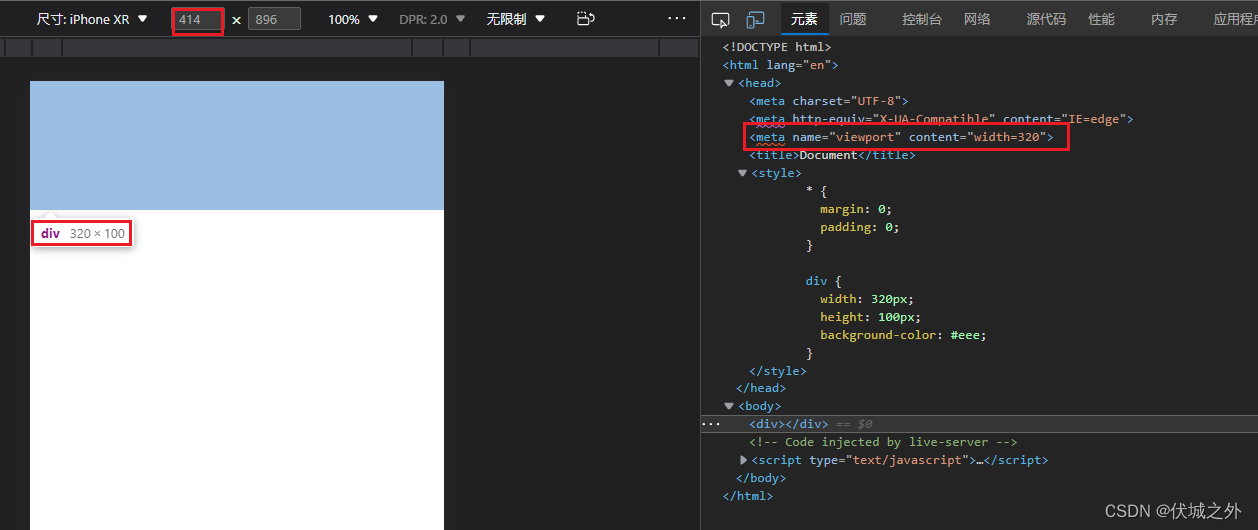
Task: Click the 'margin: 0;' CSS text
Action: (x=855, y=209)
